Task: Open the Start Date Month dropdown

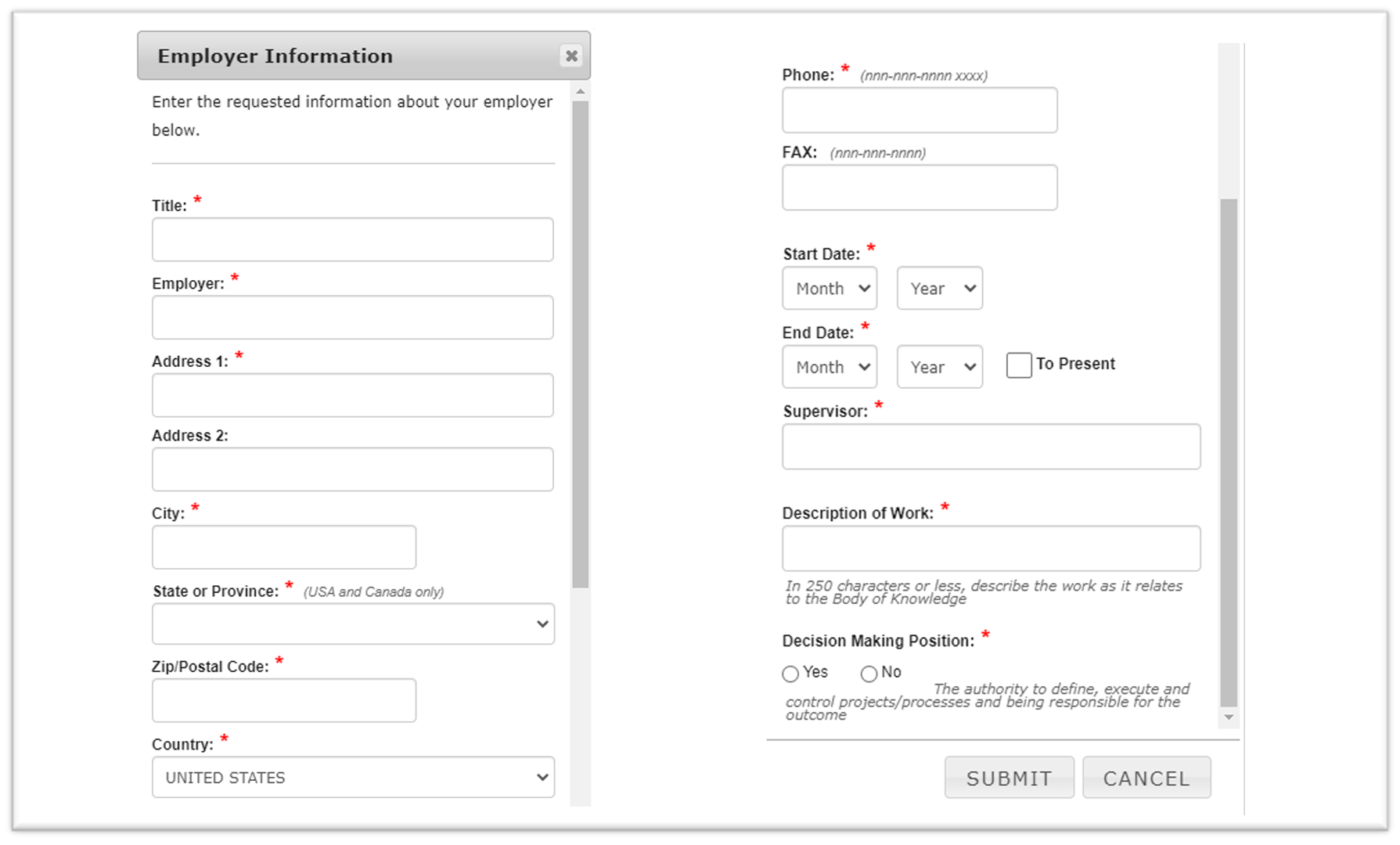Action: pyautogui.click(x=830, y=288)
